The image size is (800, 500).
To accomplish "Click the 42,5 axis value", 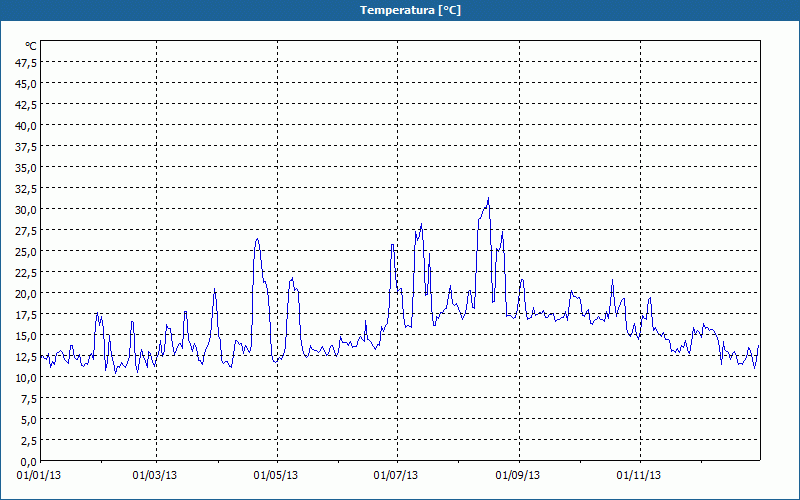I will click(27, 105).
